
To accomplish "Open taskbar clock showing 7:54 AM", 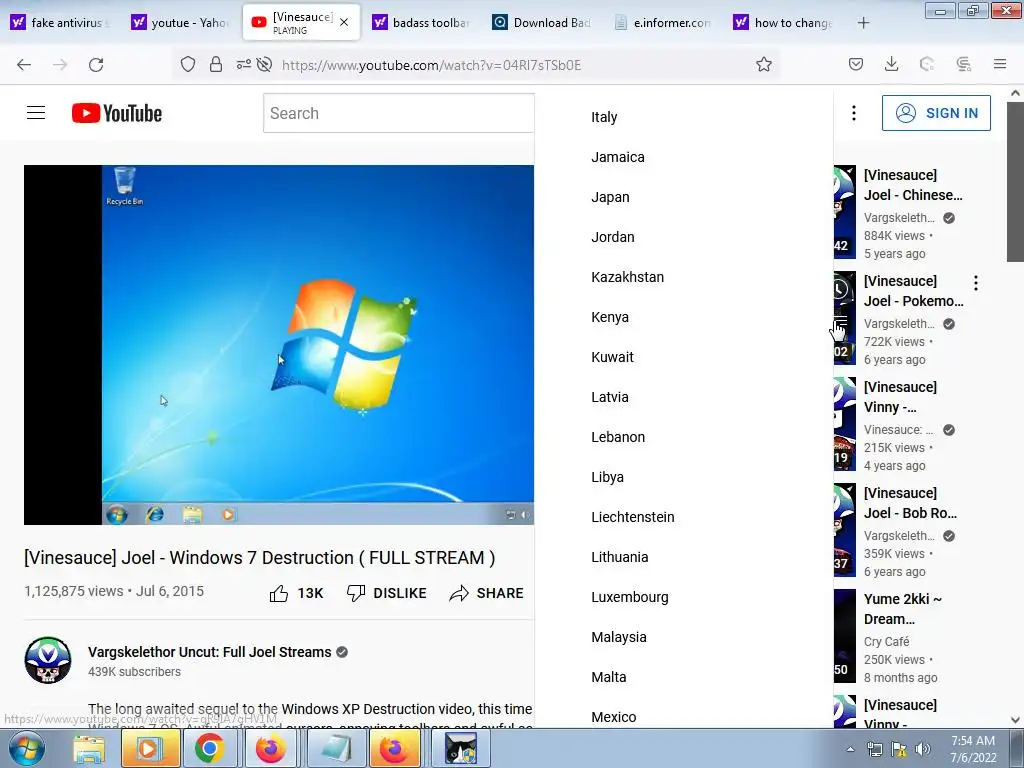I will coord(973,749).
